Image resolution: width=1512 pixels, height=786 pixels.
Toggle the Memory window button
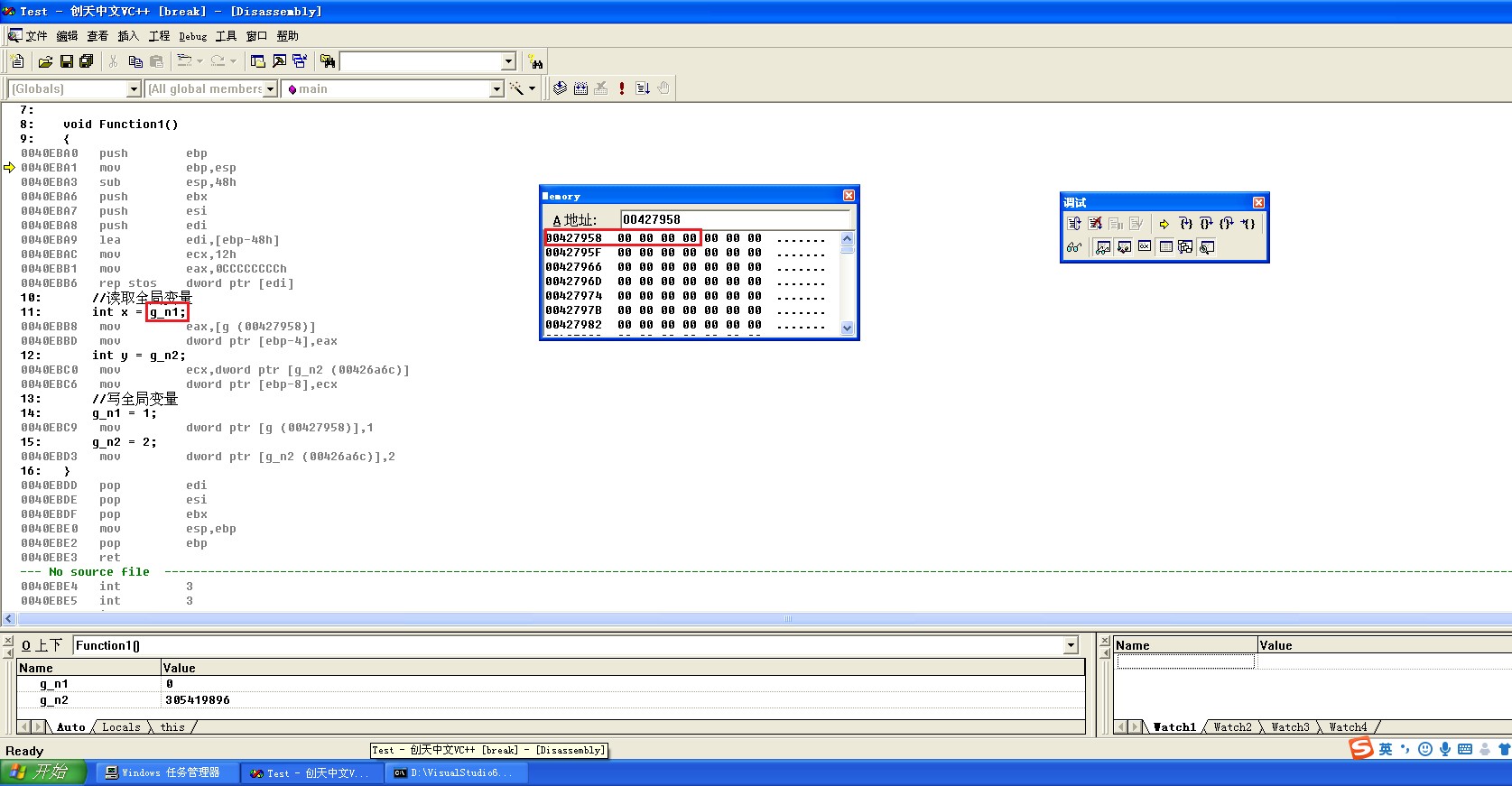click(x=1165, y=247)
